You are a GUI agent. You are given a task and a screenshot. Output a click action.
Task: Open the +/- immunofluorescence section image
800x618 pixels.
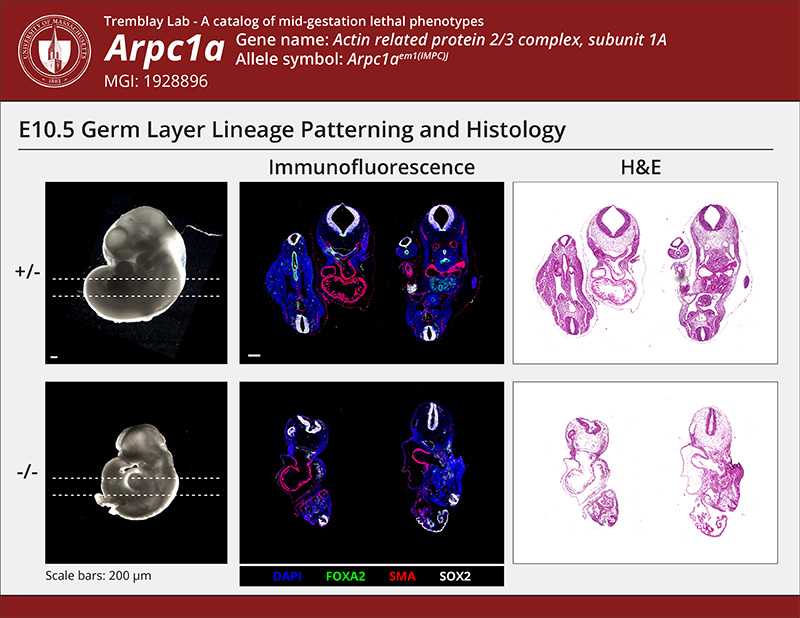tap(371, 272)
